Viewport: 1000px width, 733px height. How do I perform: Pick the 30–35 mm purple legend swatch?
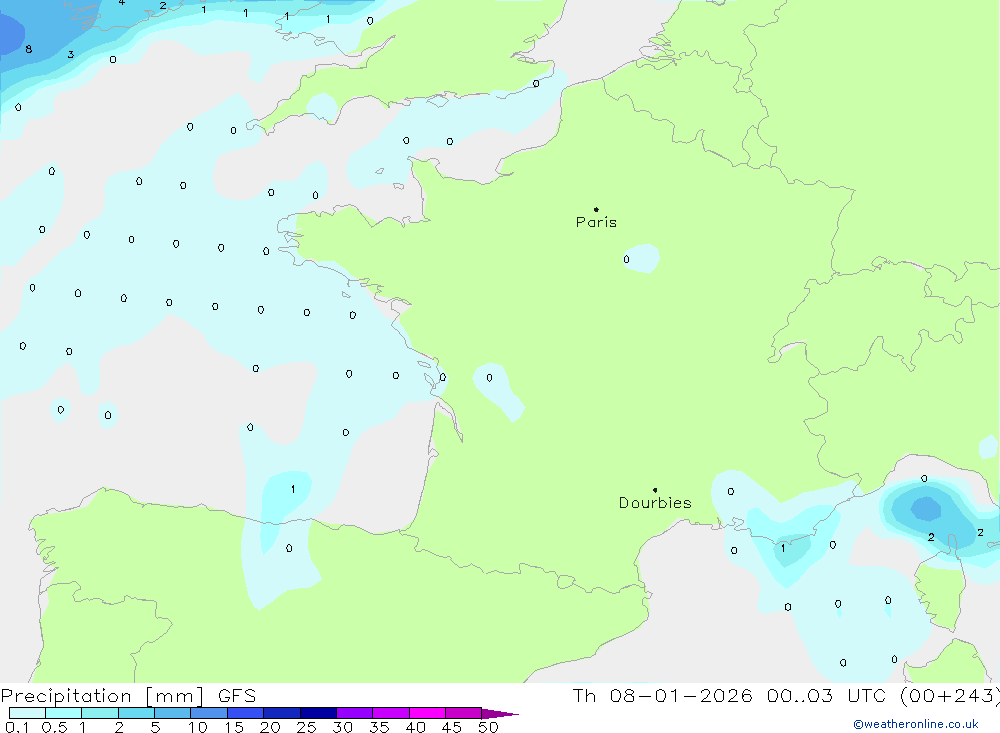pyautogui.click(x=355, y=713)
